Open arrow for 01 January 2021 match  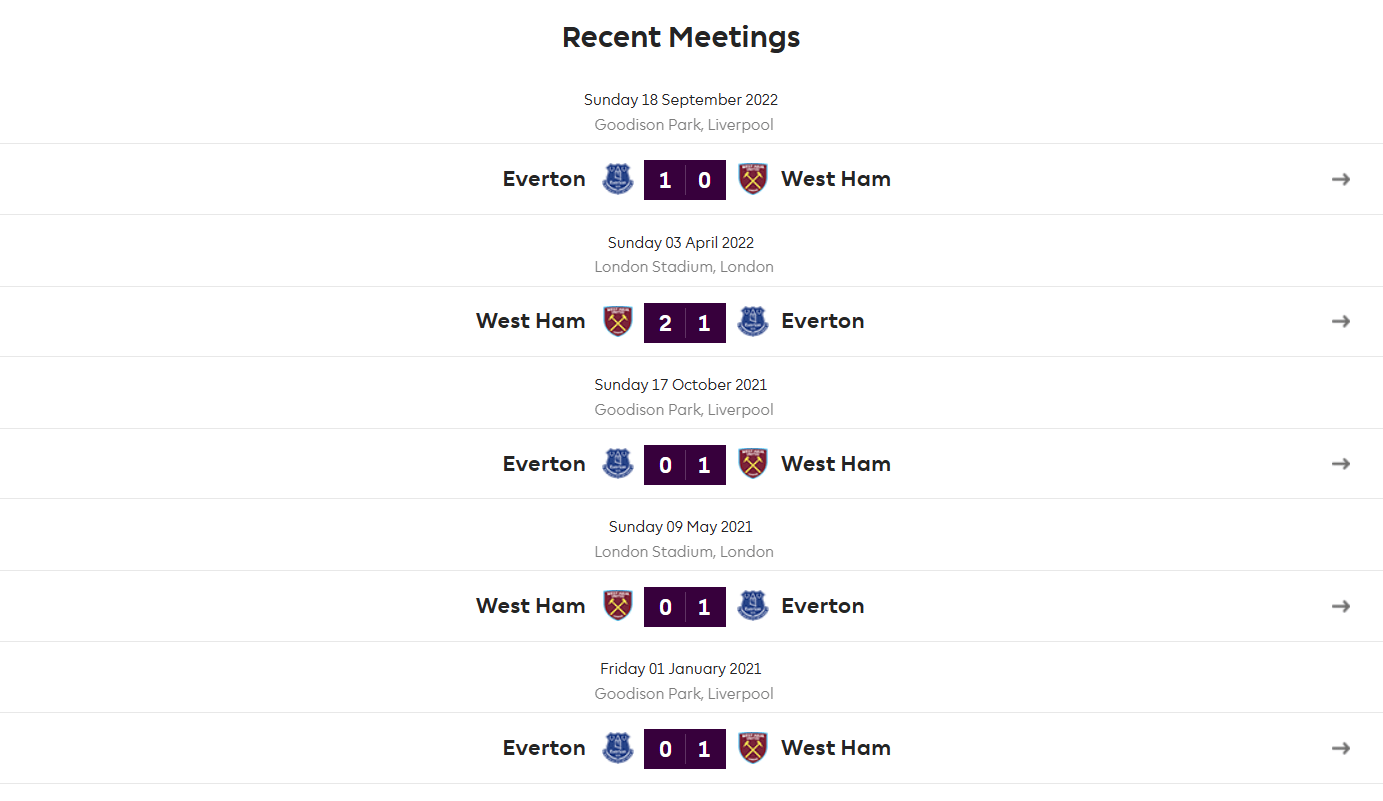click(x=1341, y=748)
